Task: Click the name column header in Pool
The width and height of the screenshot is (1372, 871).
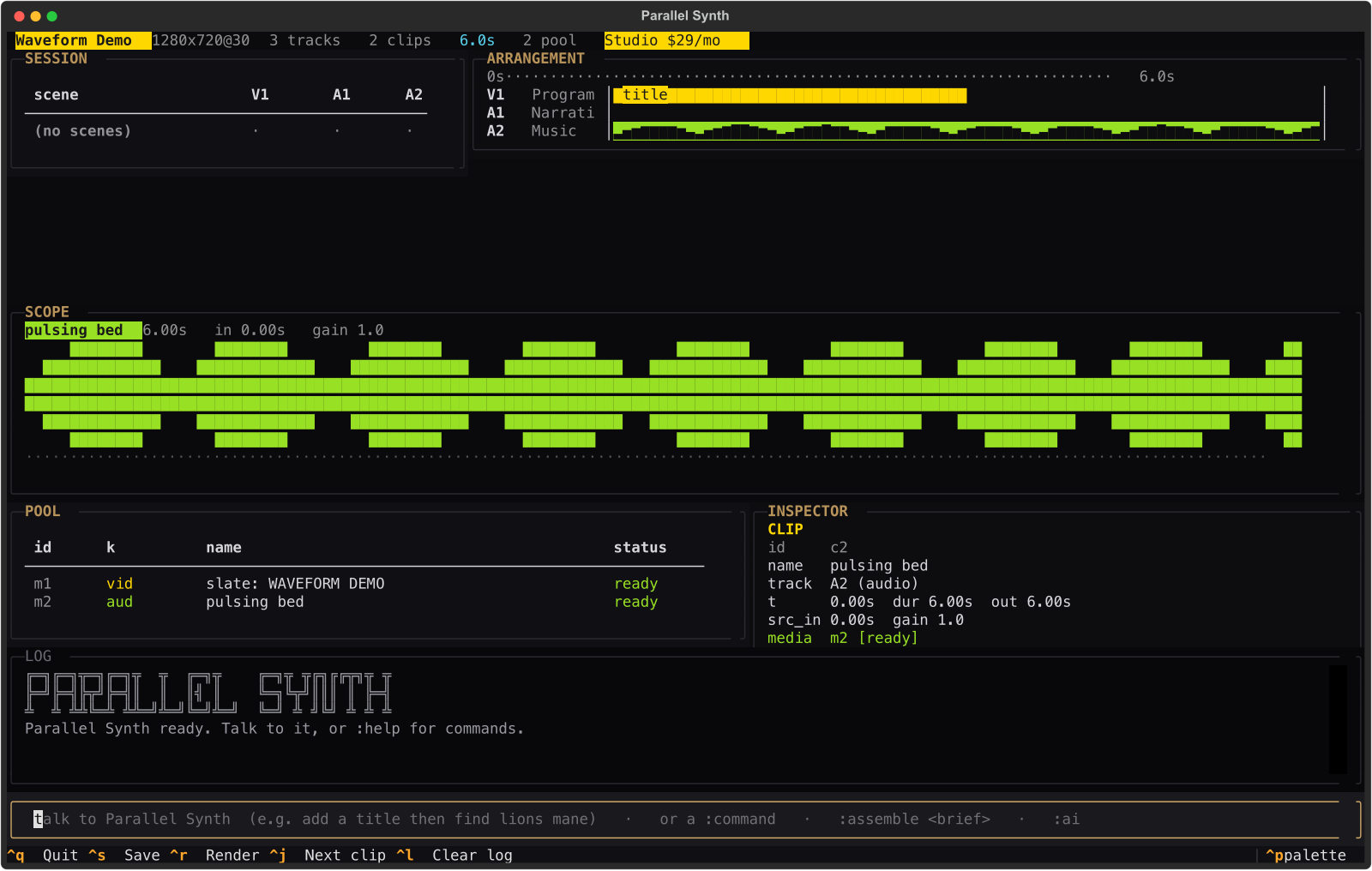Action: 224,548
